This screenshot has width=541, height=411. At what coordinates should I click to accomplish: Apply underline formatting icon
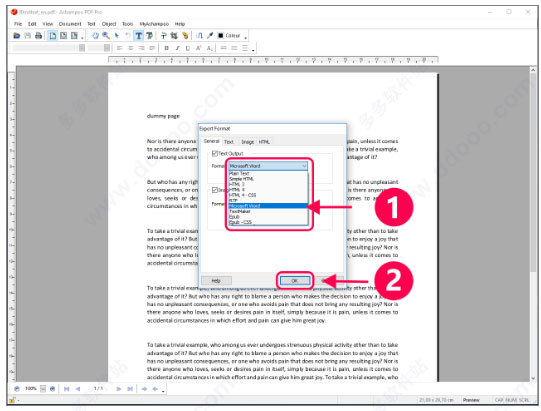pyautogui.click(x=188, y=48)
